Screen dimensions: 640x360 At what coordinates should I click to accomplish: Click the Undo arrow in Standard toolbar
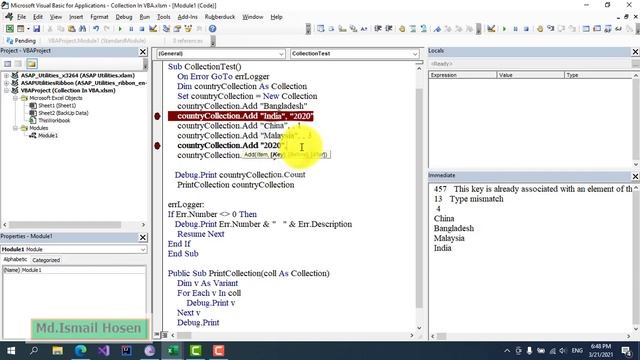tap(96, 29)
